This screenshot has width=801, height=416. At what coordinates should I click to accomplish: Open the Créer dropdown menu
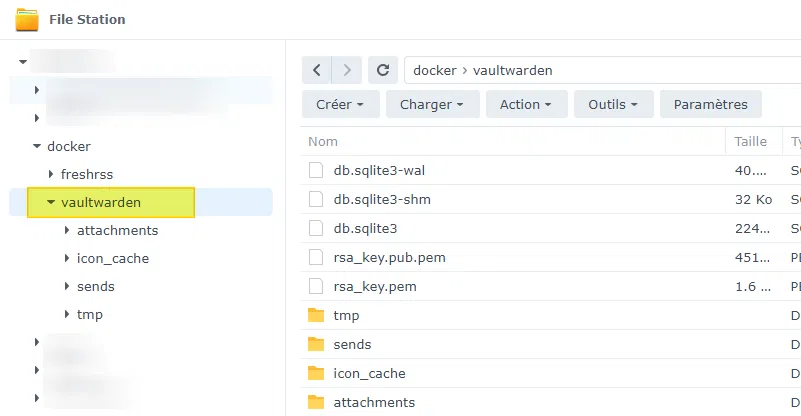[x=341, y=104]
